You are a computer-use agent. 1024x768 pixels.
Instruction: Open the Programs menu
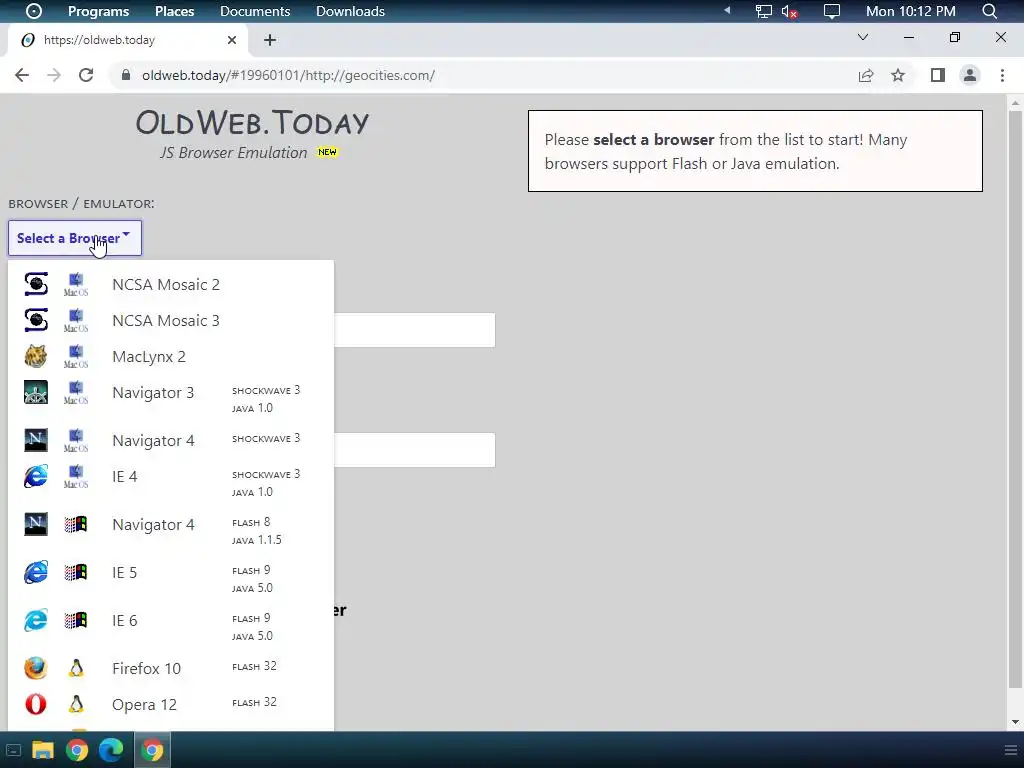[99, 11]
